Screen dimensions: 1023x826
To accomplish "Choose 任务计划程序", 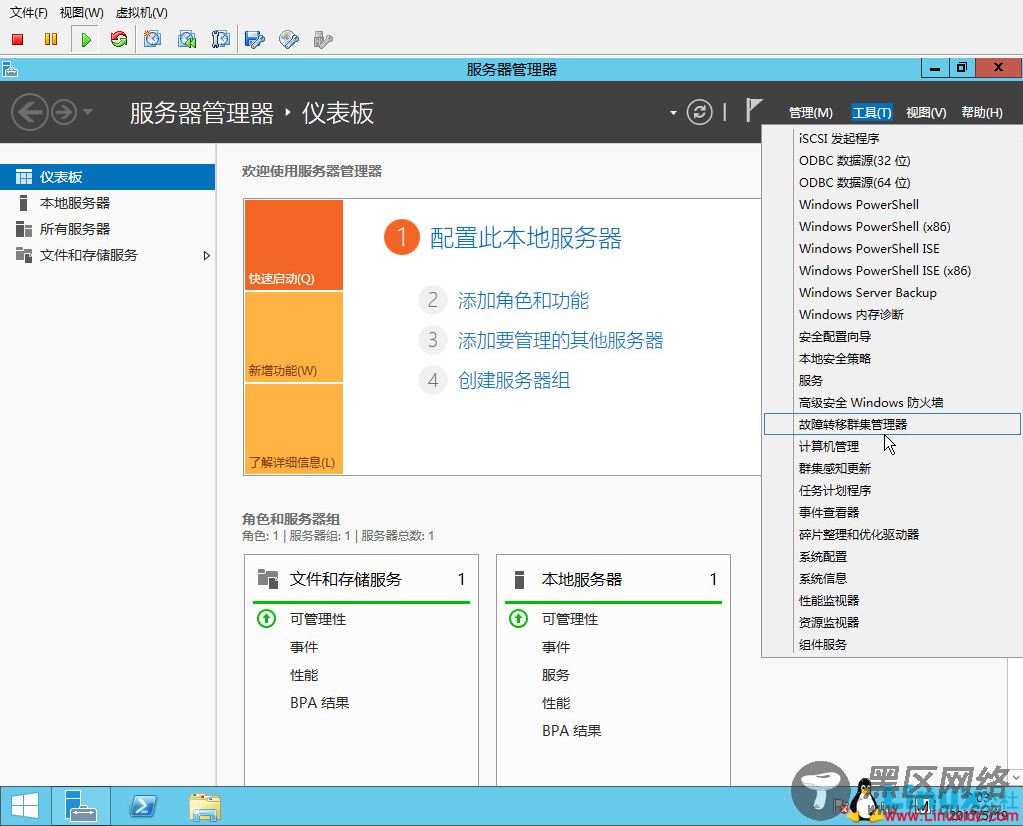I will [892, 491].
